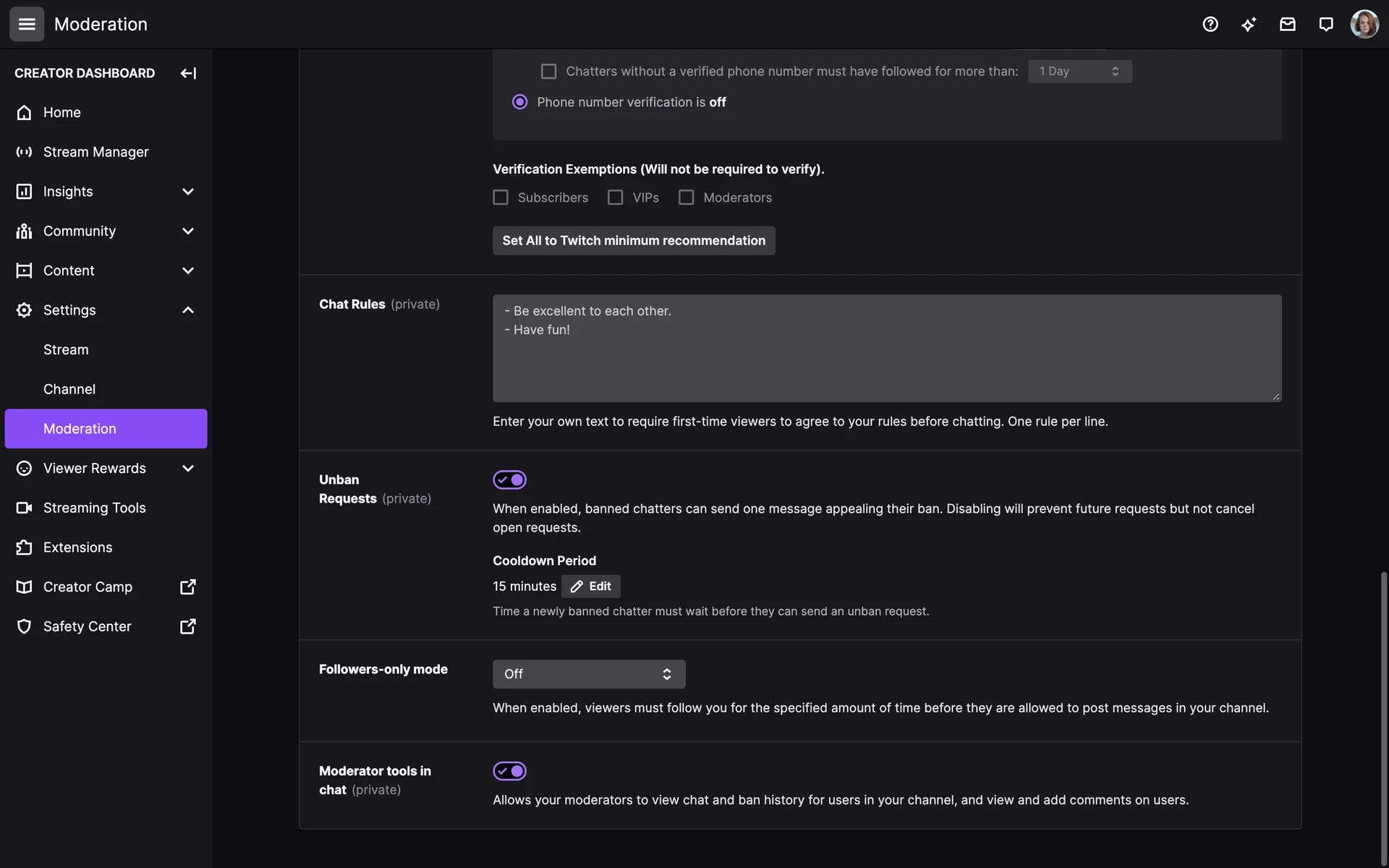Click the profile avatar picture
Image resolution: width=1389 pixels, height=868 pixels.
click(x=1364, y=24)
